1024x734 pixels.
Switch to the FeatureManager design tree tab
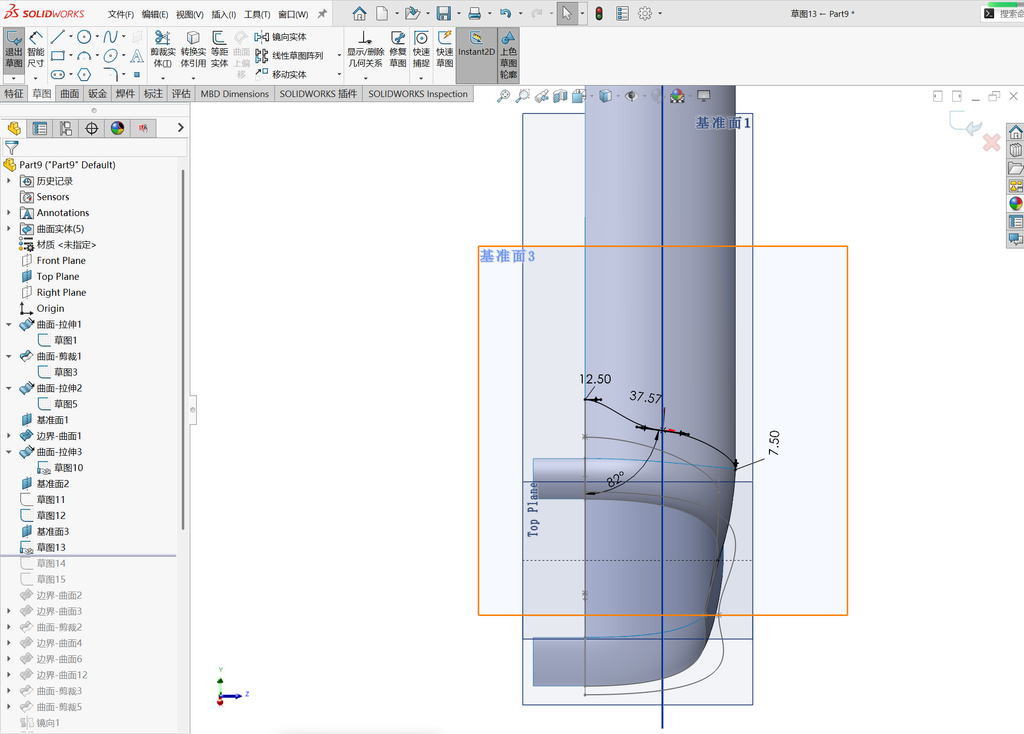click(x=14, y=129)
